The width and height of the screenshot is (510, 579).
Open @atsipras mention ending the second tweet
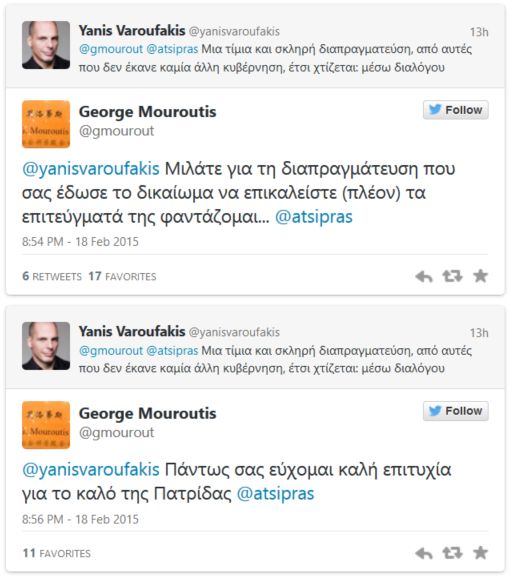click(x=275, y=494)
